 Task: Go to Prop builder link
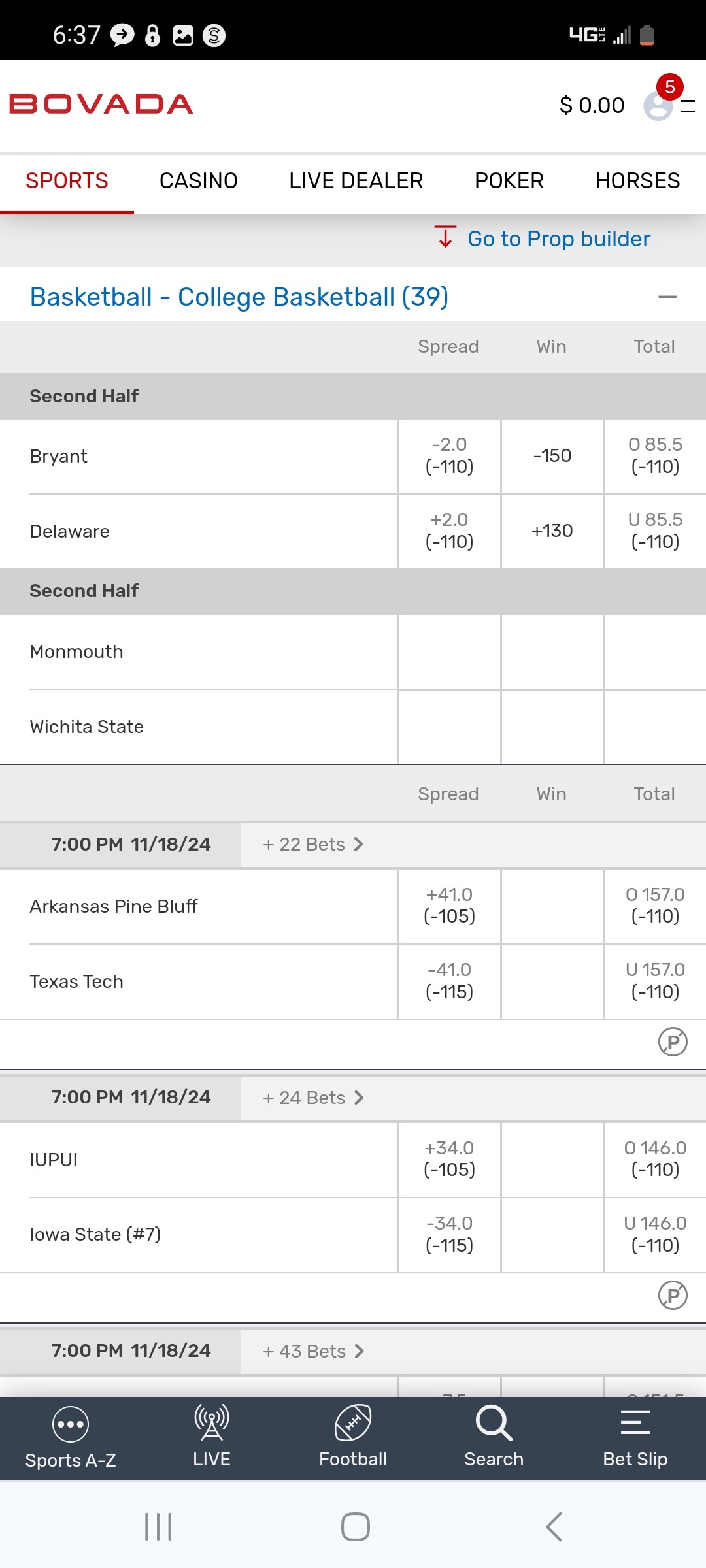point(558,239)
